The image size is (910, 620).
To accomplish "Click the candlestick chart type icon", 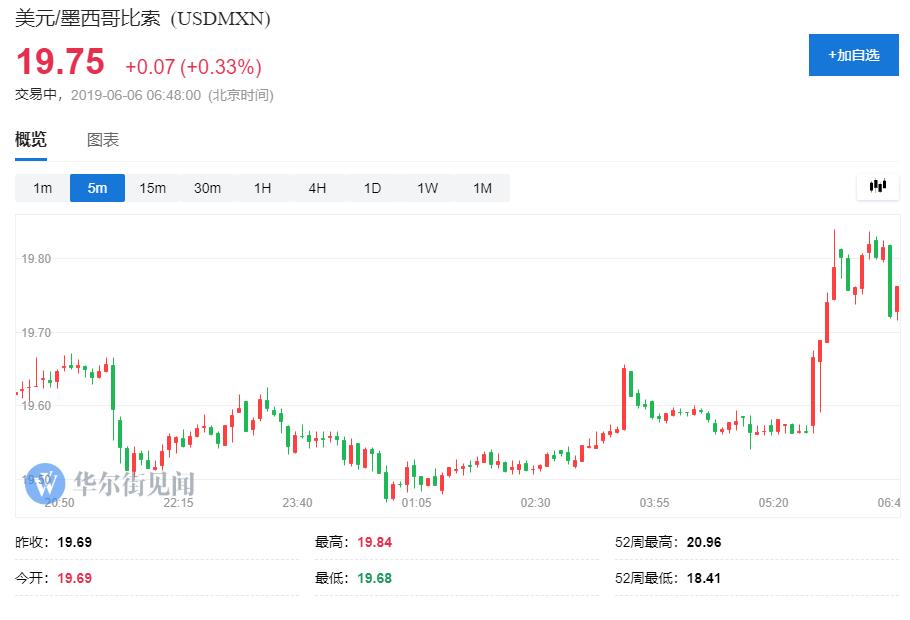I will pos(878,187).
